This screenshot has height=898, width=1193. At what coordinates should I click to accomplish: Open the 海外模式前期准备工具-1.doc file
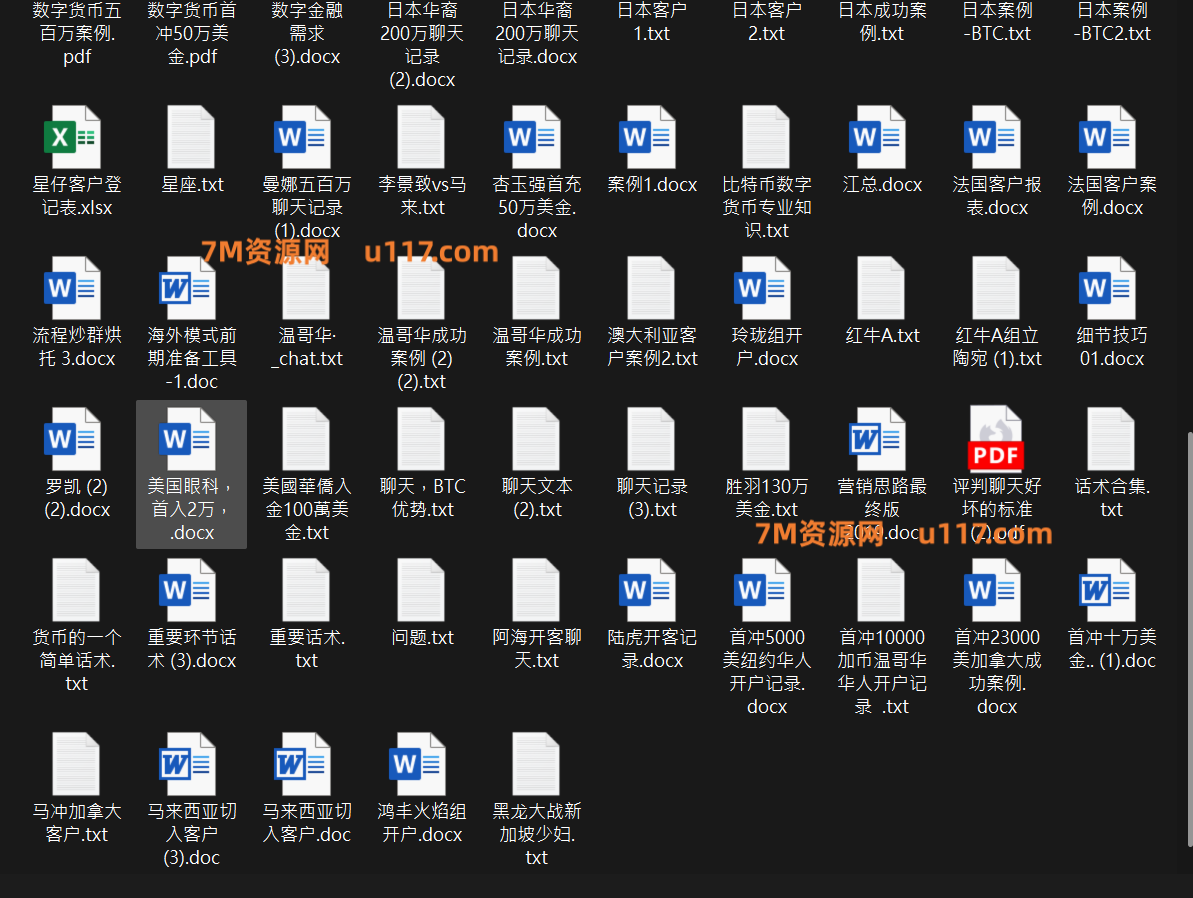(192, 289)
